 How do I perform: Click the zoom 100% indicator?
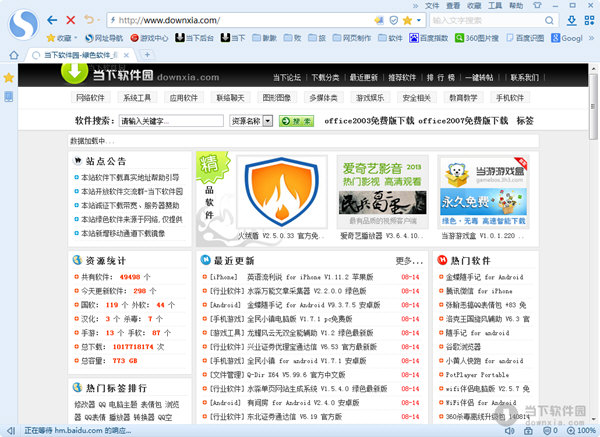coord(581,431)
